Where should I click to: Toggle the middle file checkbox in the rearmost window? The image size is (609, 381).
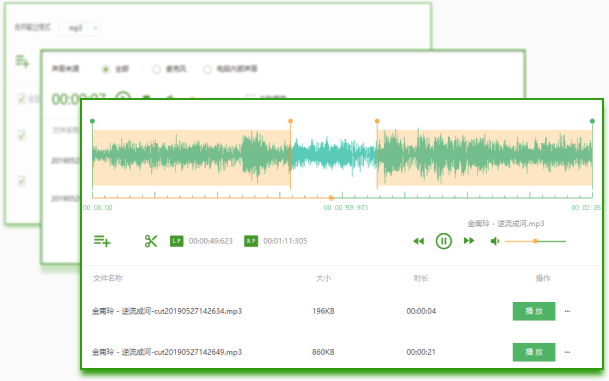pos(22,136)
